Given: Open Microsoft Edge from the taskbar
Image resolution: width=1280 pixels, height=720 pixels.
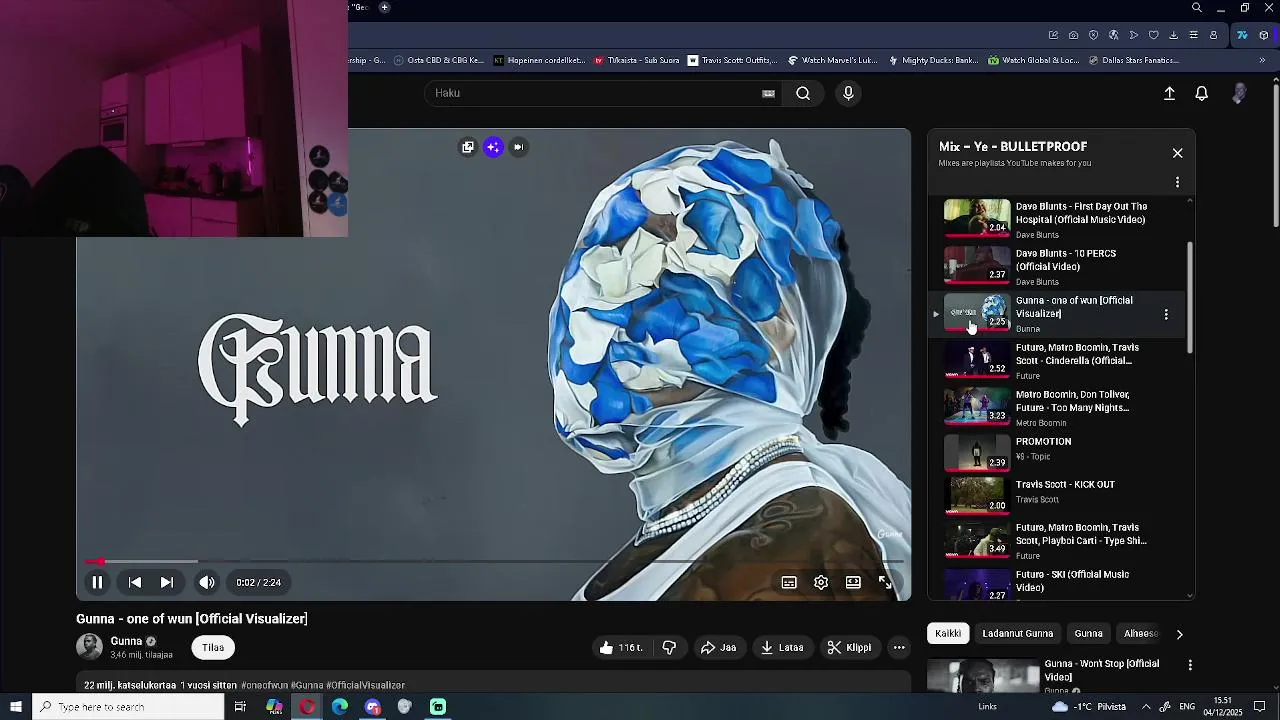Looking at the screenshot, I should [340, 707].
